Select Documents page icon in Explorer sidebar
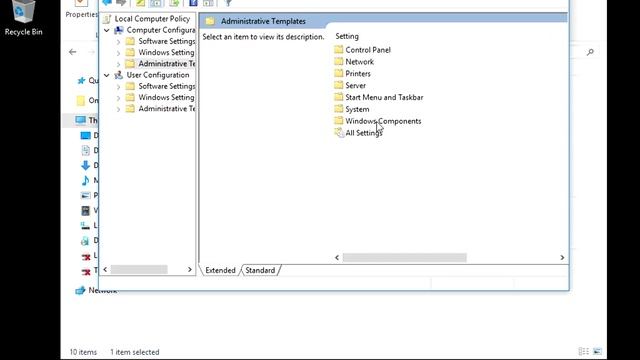This screenshot has height=360, width=640. click(85, 150)
